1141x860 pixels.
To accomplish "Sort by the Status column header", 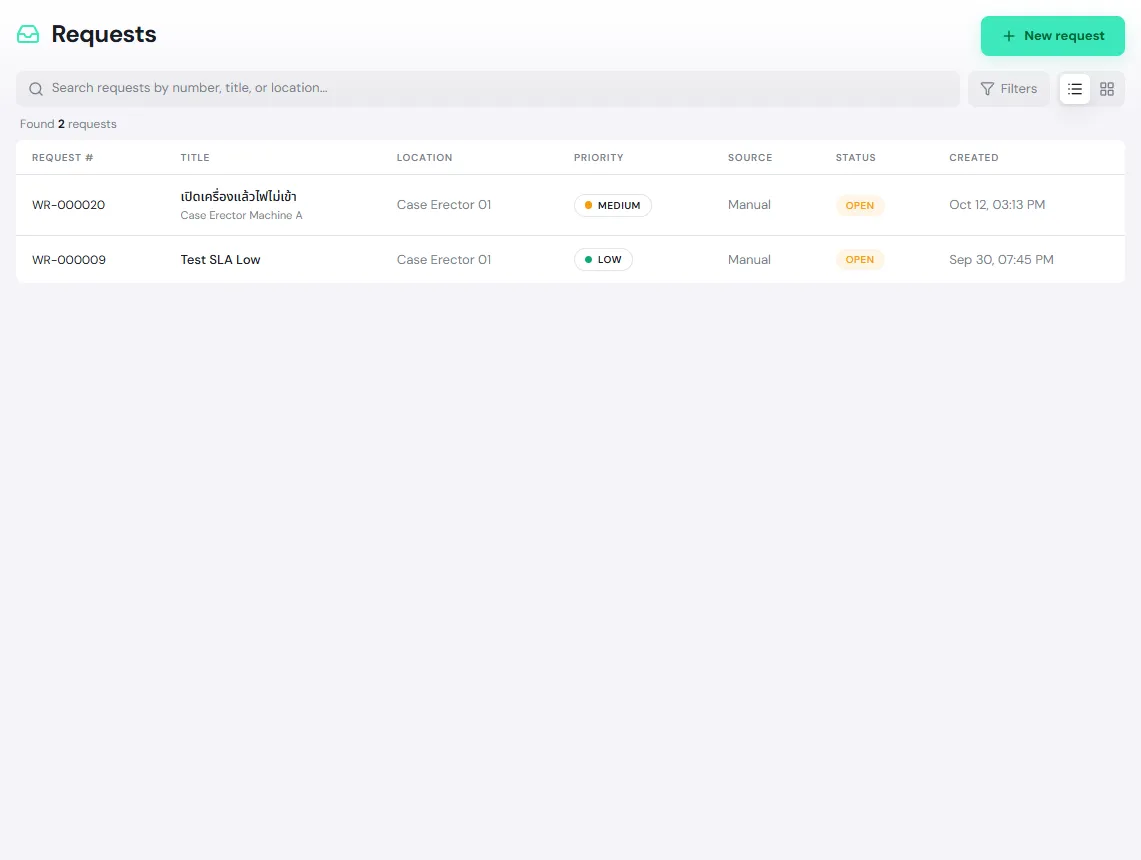I will point(855,157).
